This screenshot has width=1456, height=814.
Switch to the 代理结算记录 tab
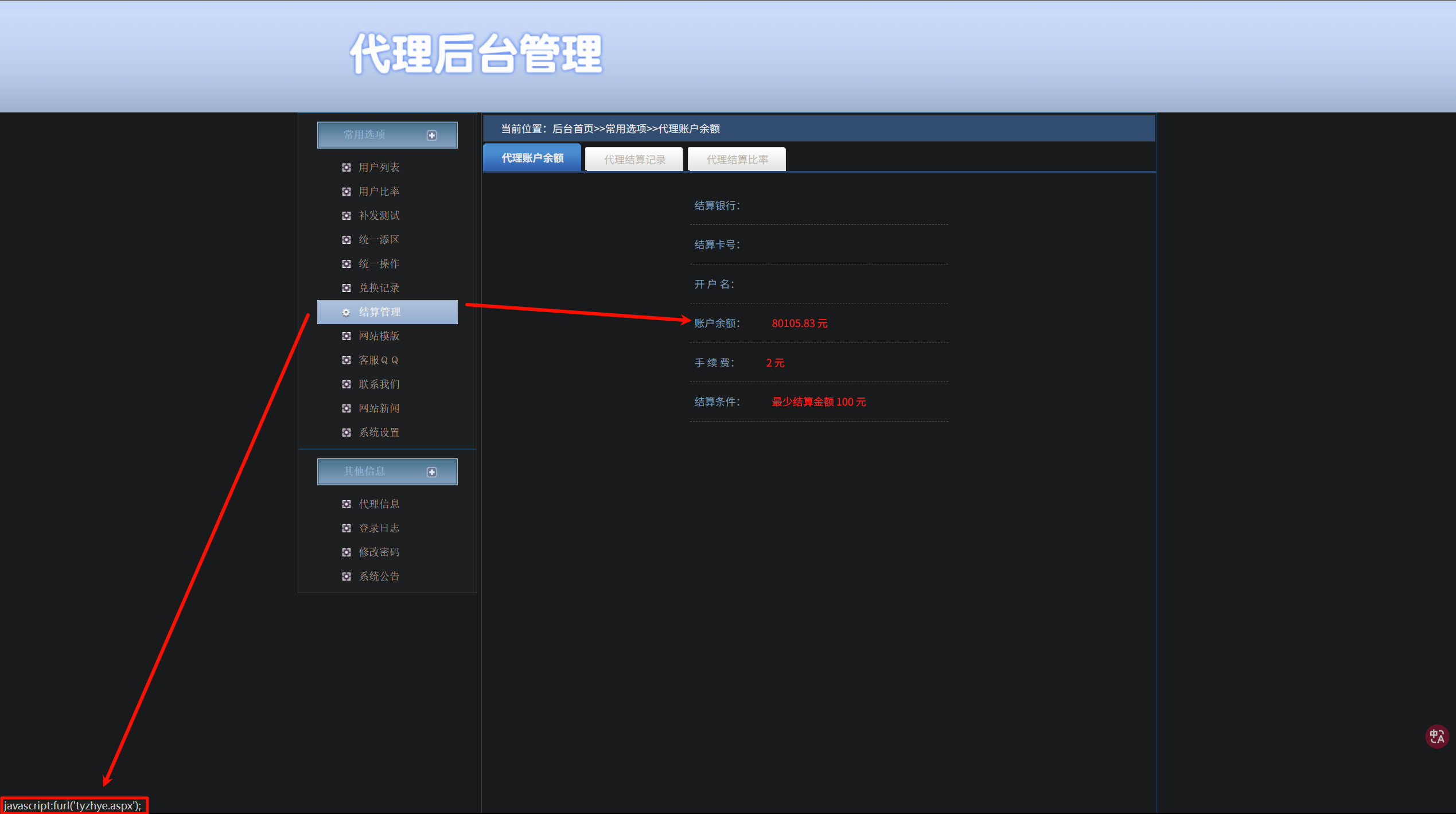point(634,159)
